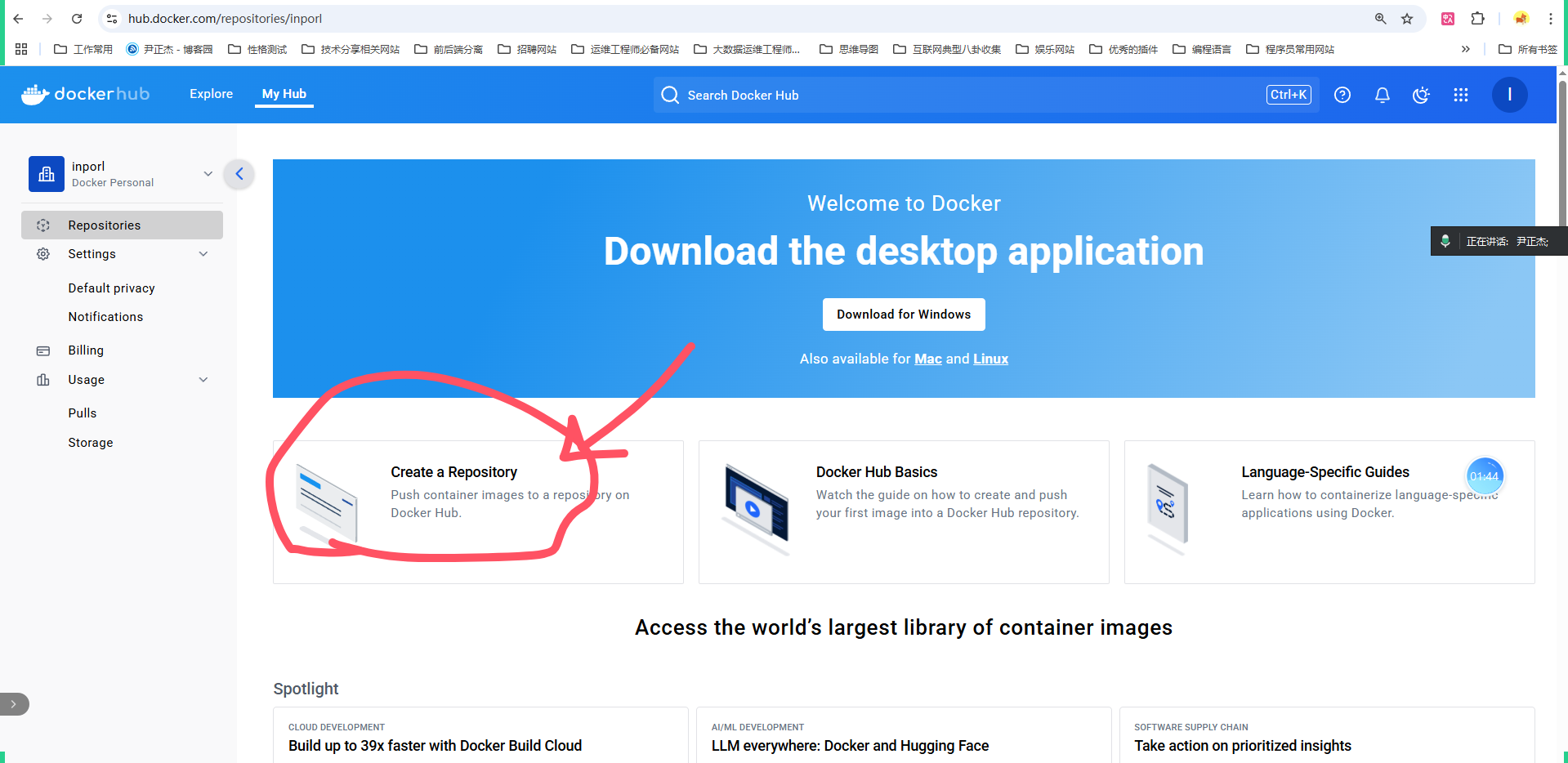Image resolution: width=1568 pixels, height=763 pixels.
Task: Expand the inporl account switcher dropdown arrow
Action: 208,174
